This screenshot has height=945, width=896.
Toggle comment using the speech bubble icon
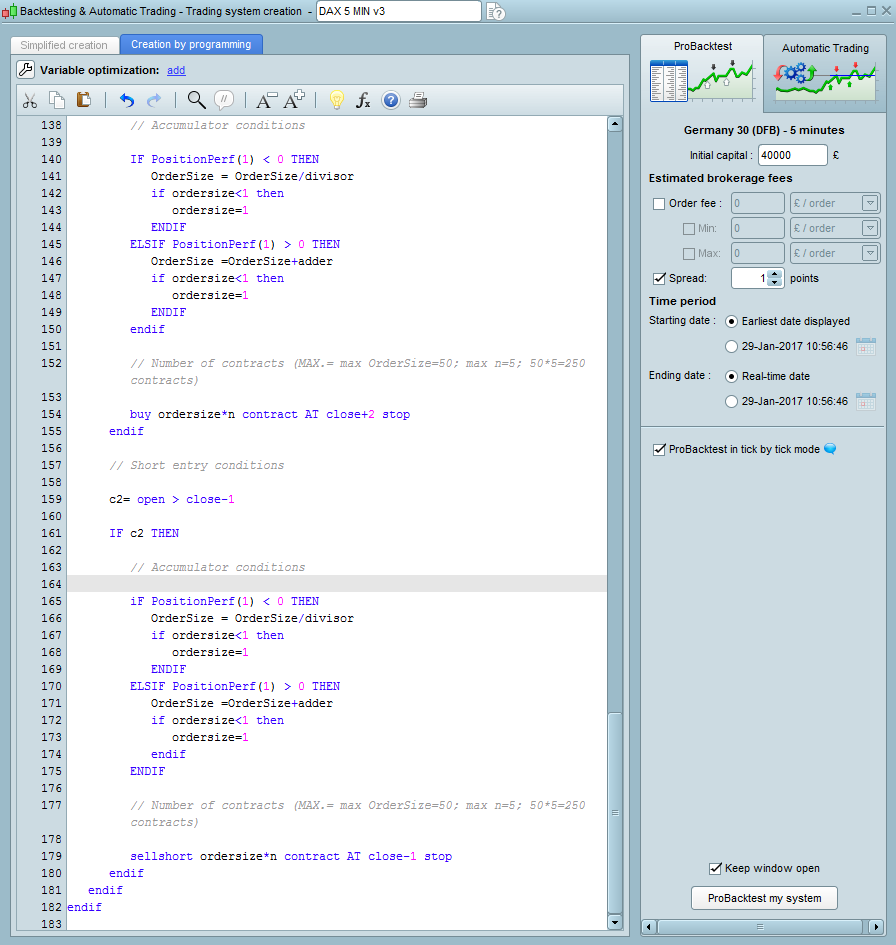coord(224,100)
